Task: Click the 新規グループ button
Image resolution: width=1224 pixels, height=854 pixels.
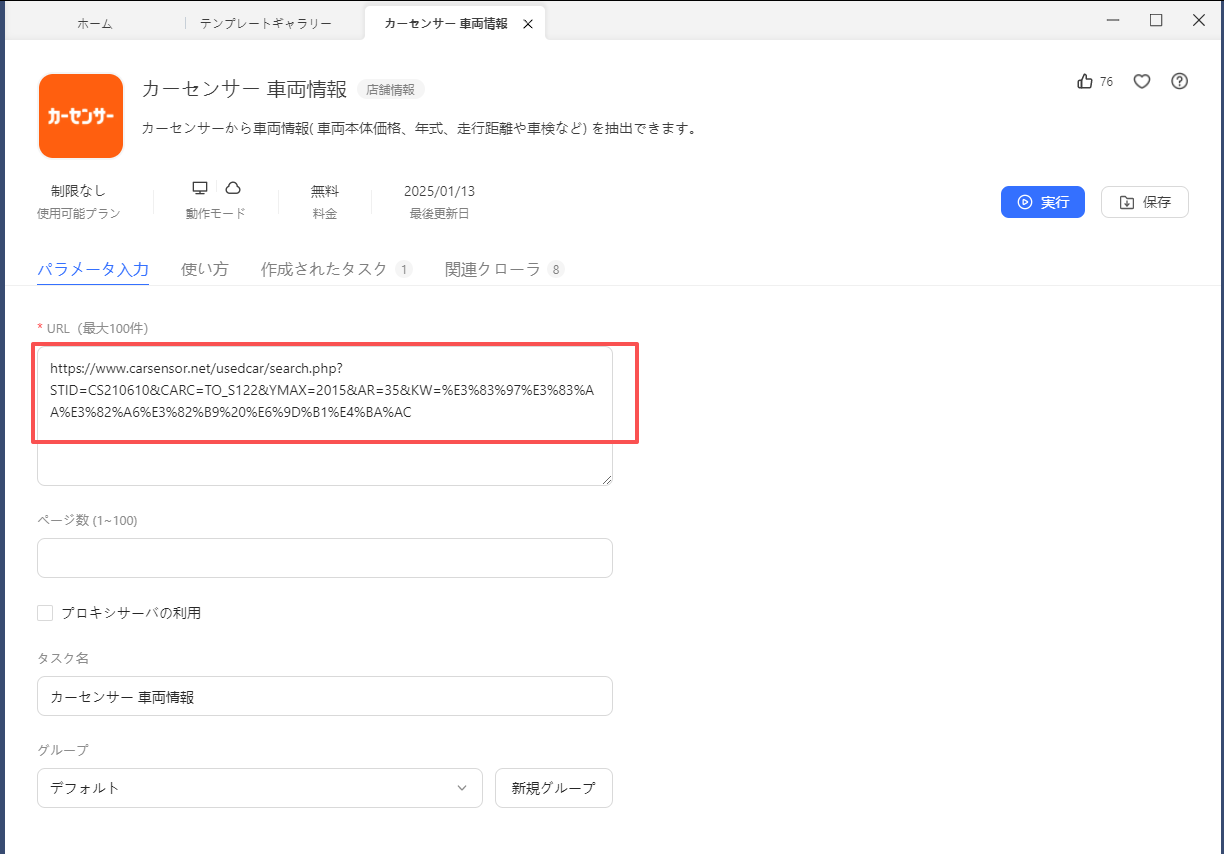Action: 553,788
